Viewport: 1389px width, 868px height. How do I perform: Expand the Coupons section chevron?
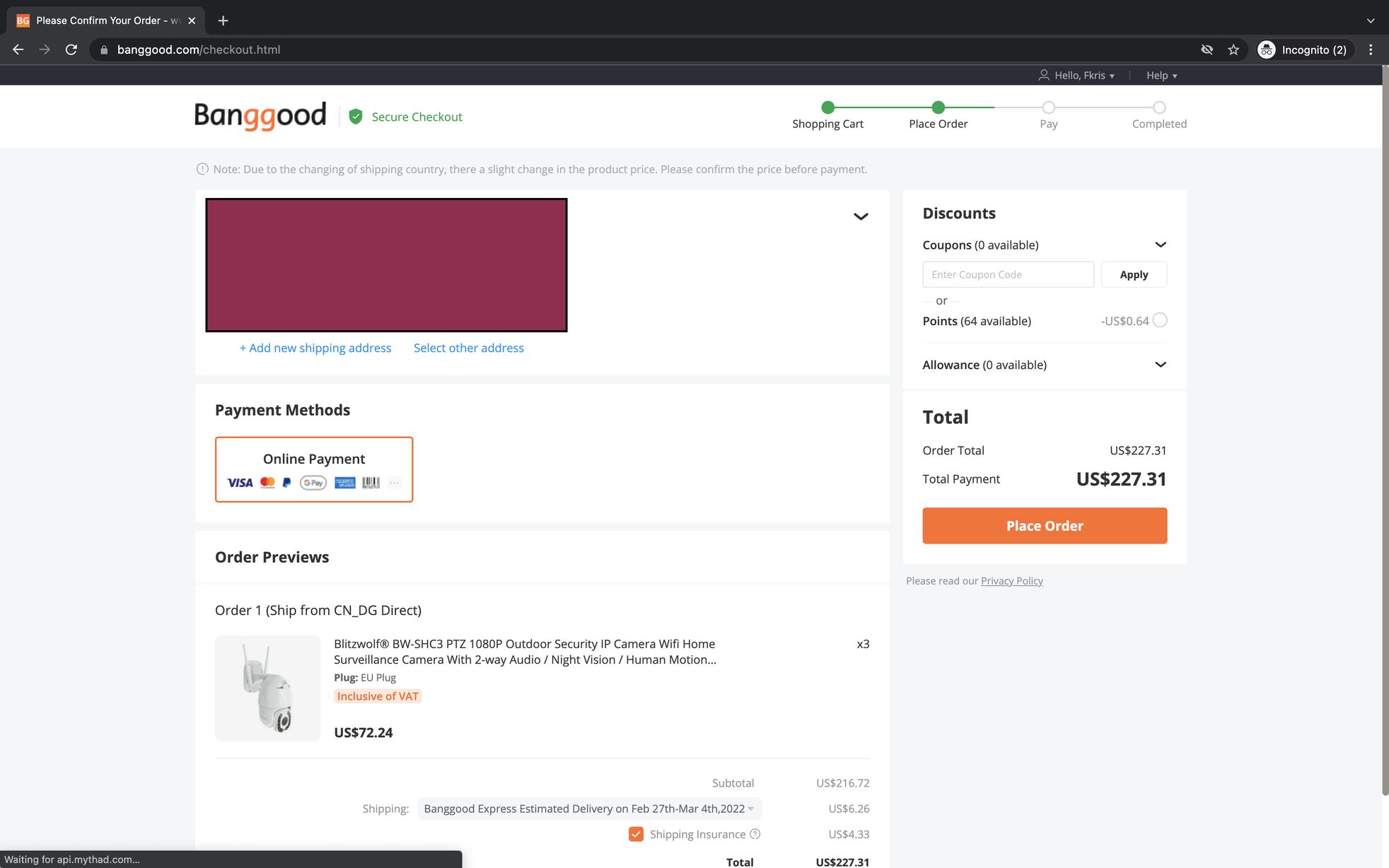coord(1160,245)
